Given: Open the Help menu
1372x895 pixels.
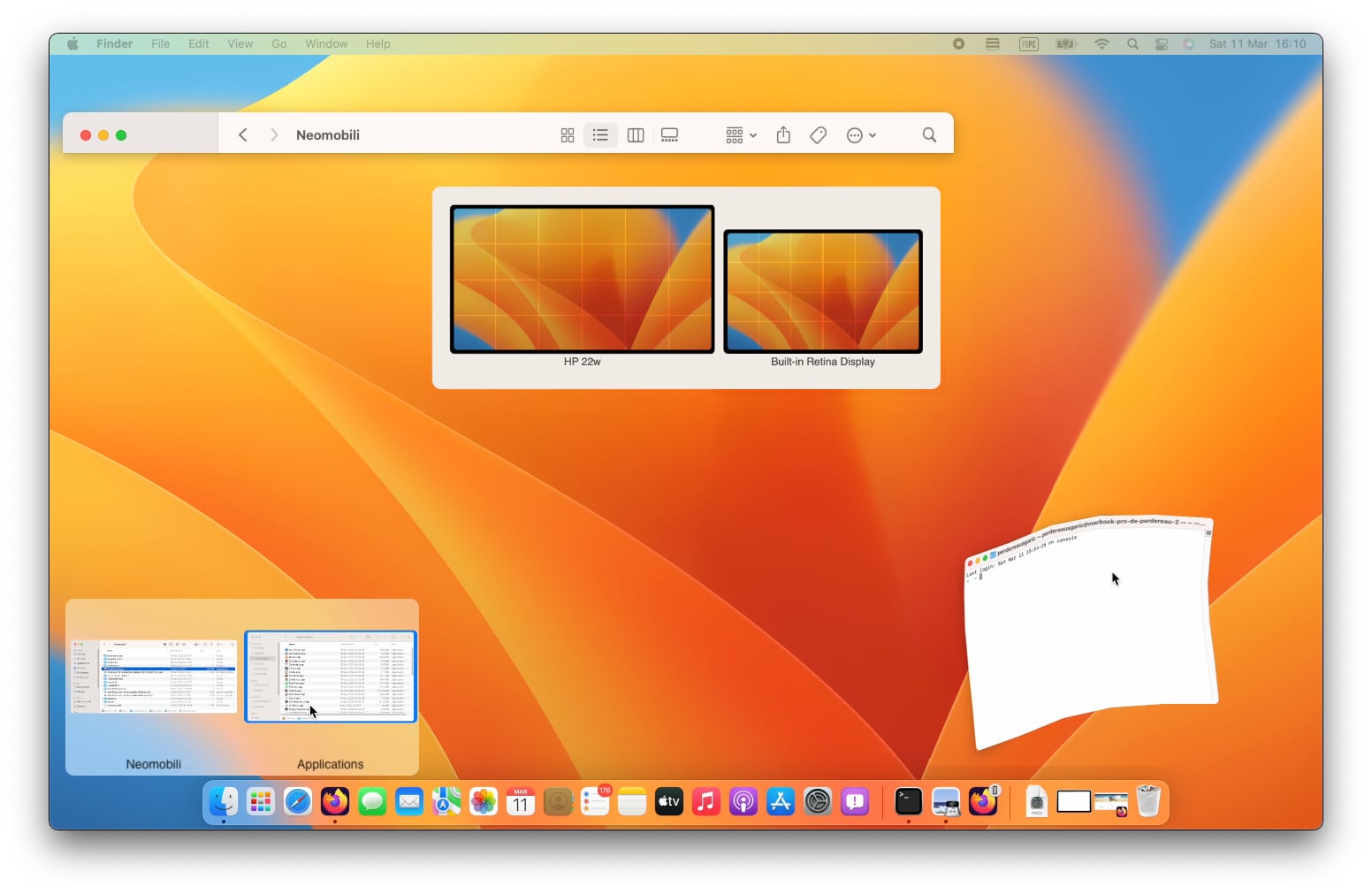Looking at the screenshot, I should click(x=377, y=44).
